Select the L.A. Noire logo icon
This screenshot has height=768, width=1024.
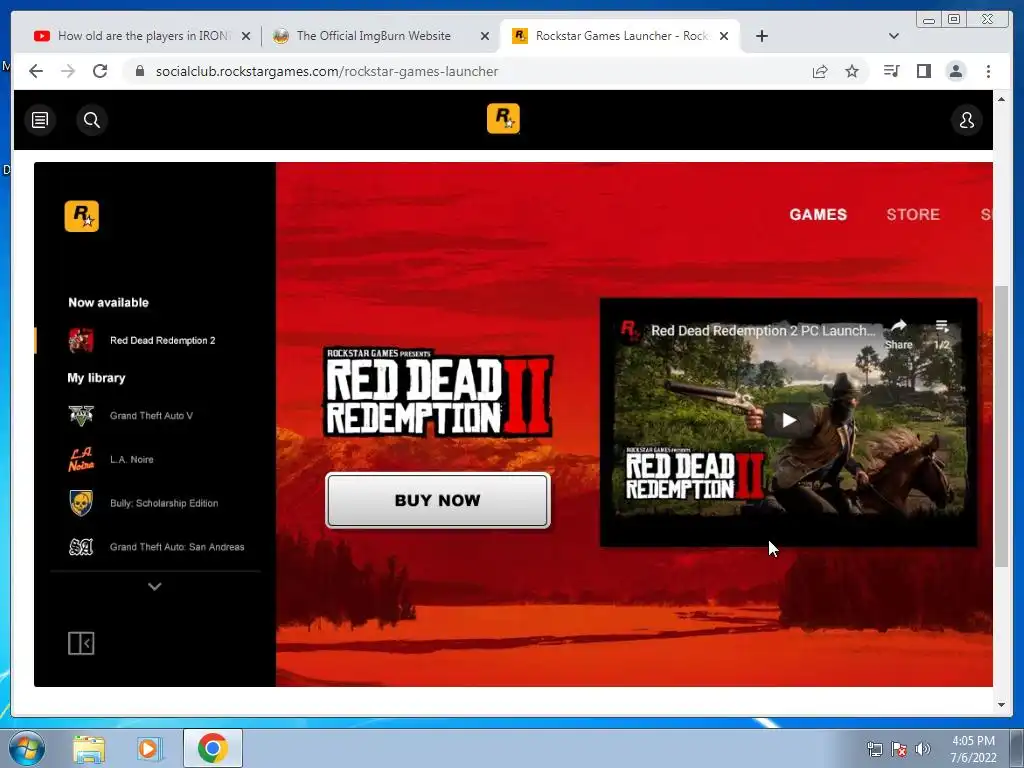coord(81,459)
